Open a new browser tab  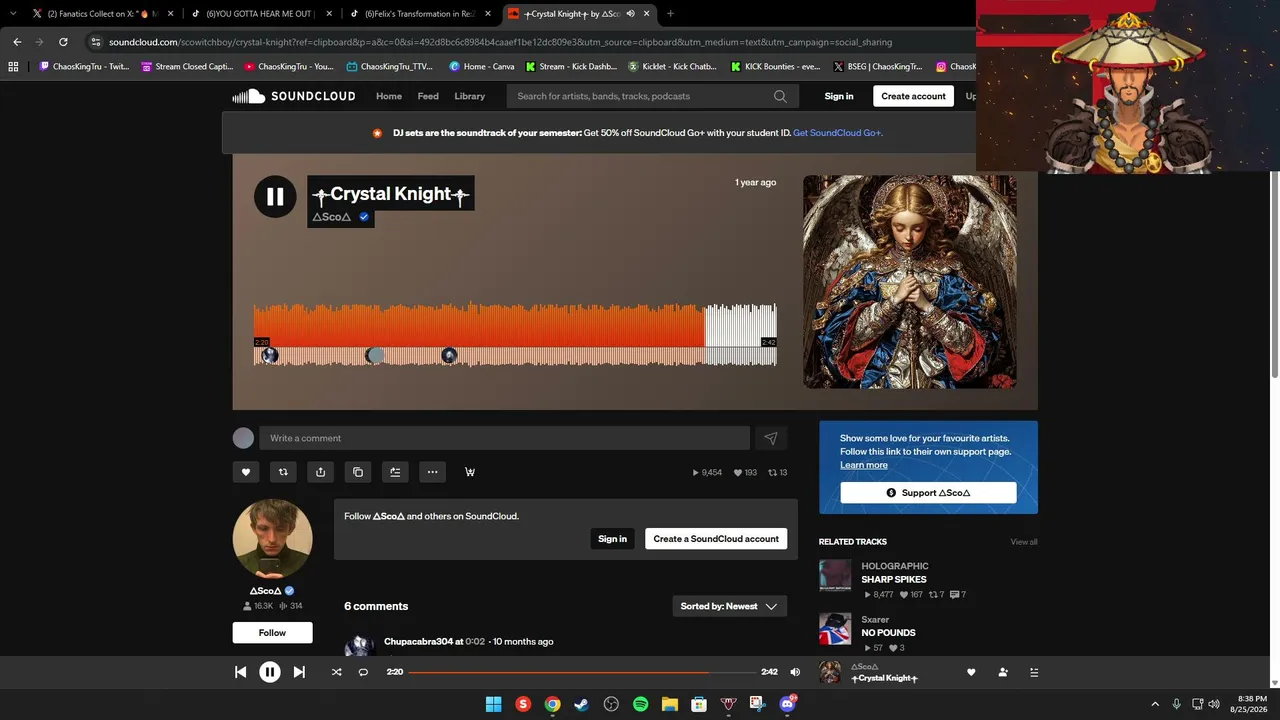tap(670, 14)
